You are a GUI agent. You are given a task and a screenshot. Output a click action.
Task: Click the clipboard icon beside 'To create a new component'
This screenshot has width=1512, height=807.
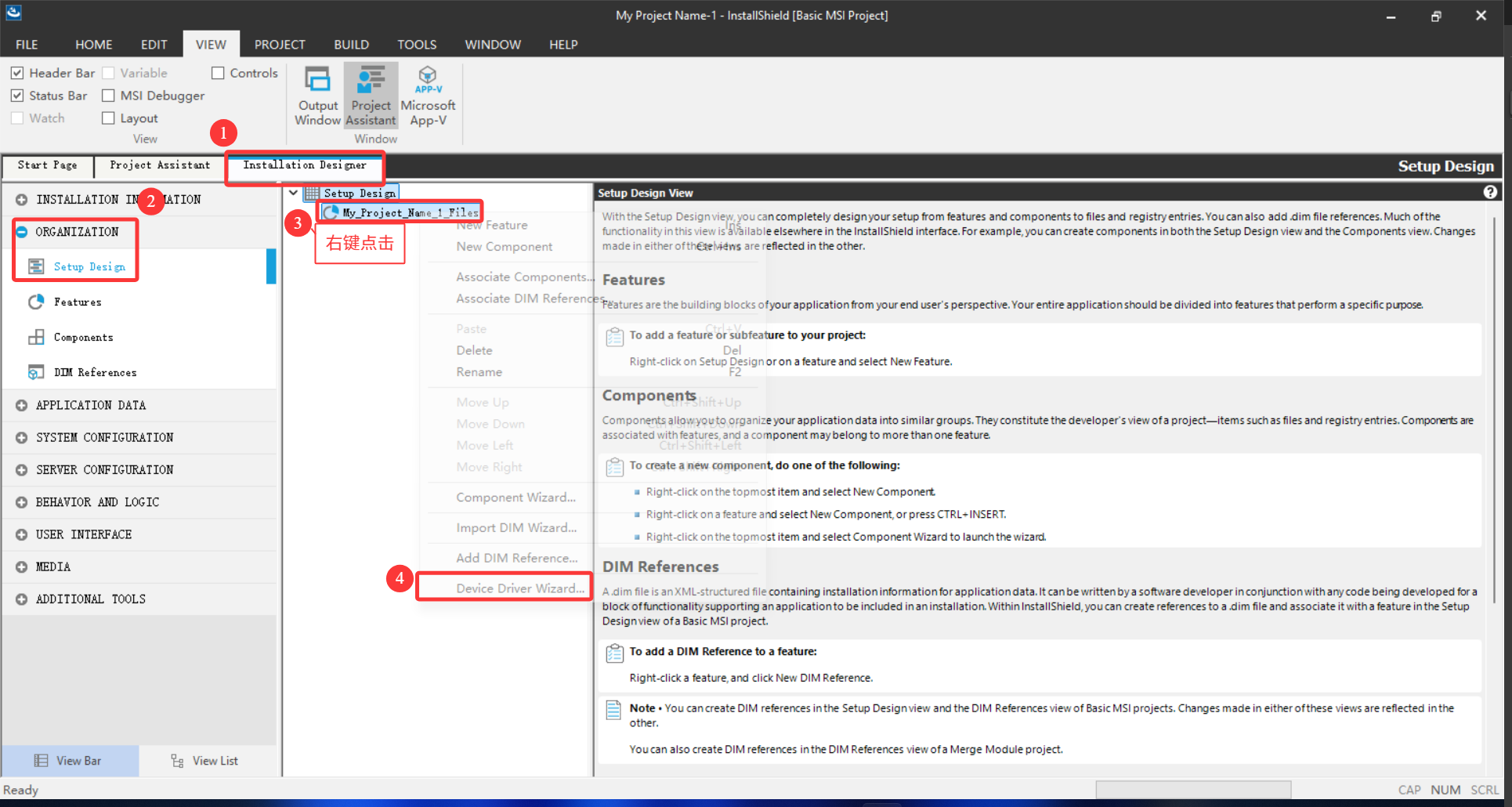(x=615, y=468)
